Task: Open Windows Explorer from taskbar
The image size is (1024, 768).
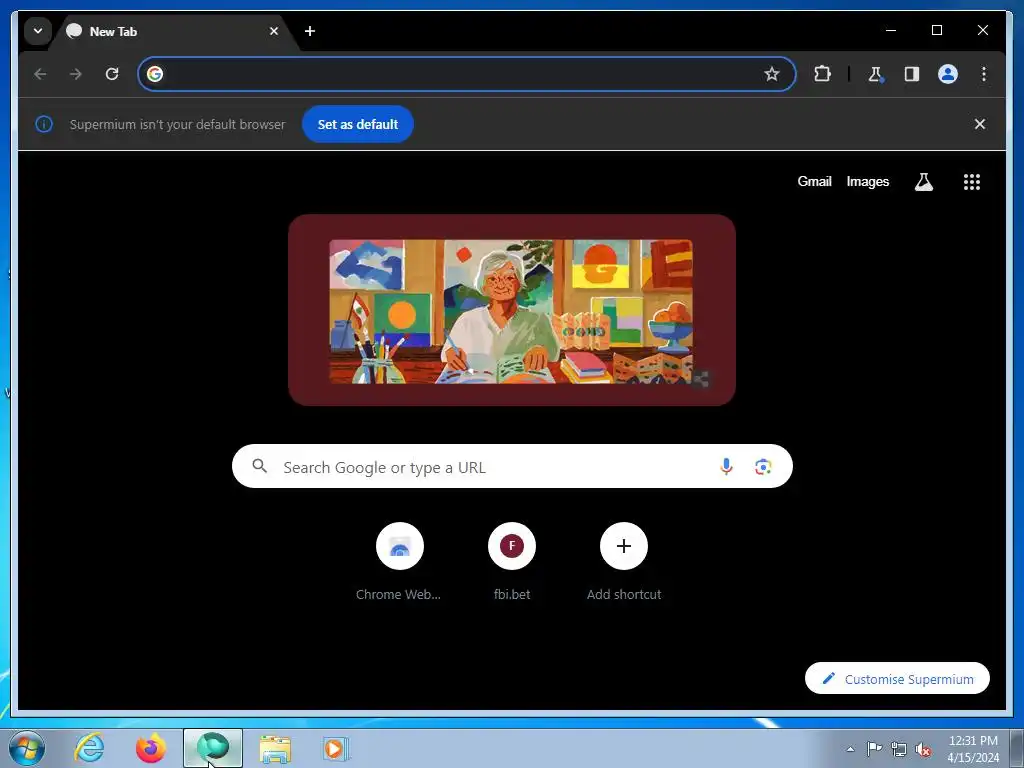Action: coord(275,748)
